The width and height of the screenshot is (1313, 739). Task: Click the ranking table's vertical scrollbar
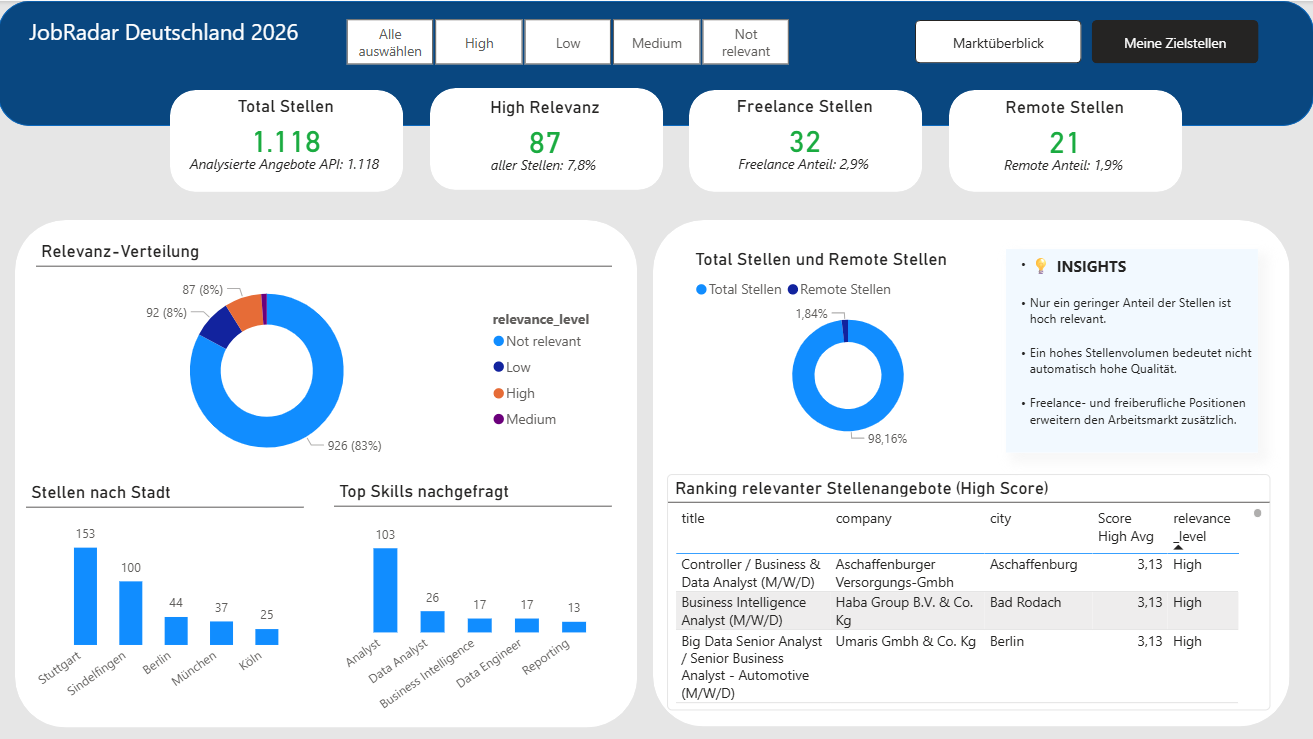1257,514
